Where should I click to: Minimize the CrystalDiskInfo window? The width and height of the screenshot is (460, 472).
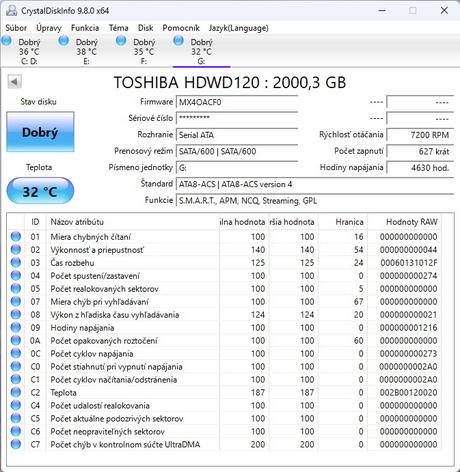382,10
